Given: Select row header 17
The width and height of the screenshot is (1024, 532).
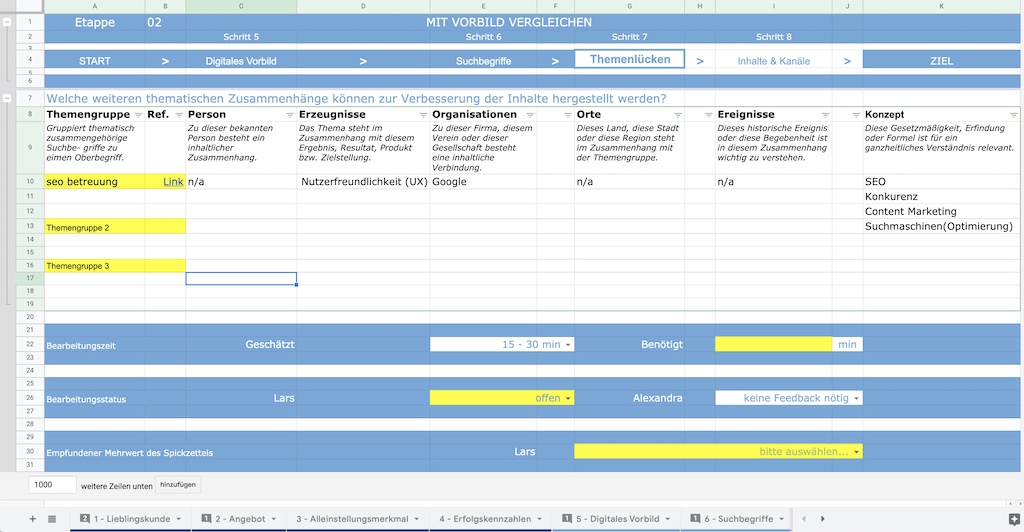Looking at the screenshot, I should (30, 279).
